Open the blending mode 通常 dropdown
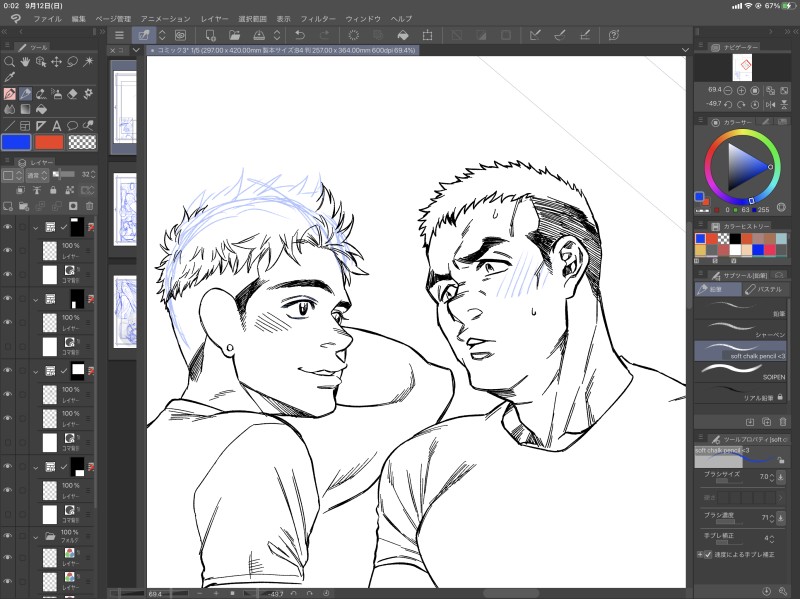The height and width of the screenshot is (599, 800). pos(37,175)
